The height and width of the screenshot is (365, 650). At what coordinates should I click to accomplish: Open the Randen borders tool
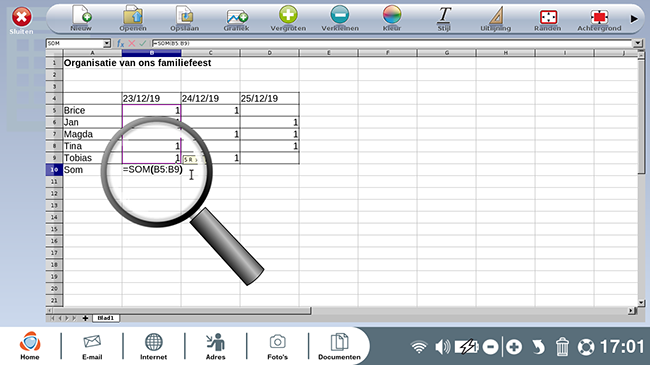tap(548, 18)
